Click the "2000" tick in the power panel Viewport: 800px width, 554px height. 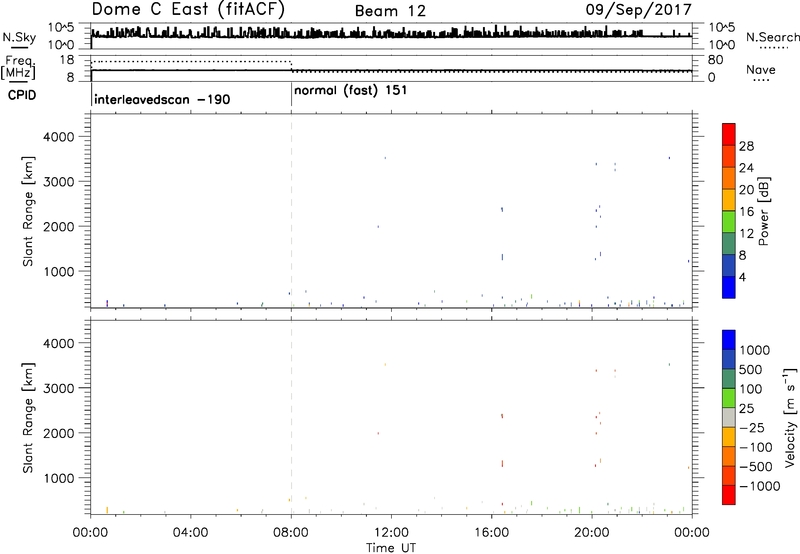[59, 226]
